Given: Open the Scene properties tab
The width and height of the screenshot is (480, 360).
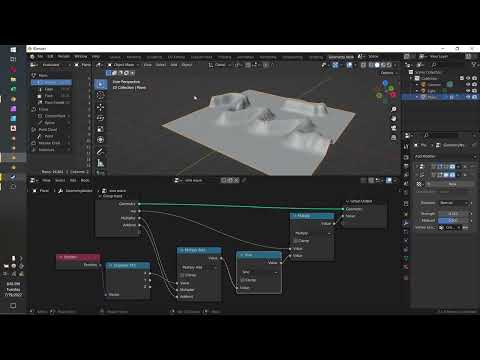Looking at the screenshot, I should (x=406, y=184).
